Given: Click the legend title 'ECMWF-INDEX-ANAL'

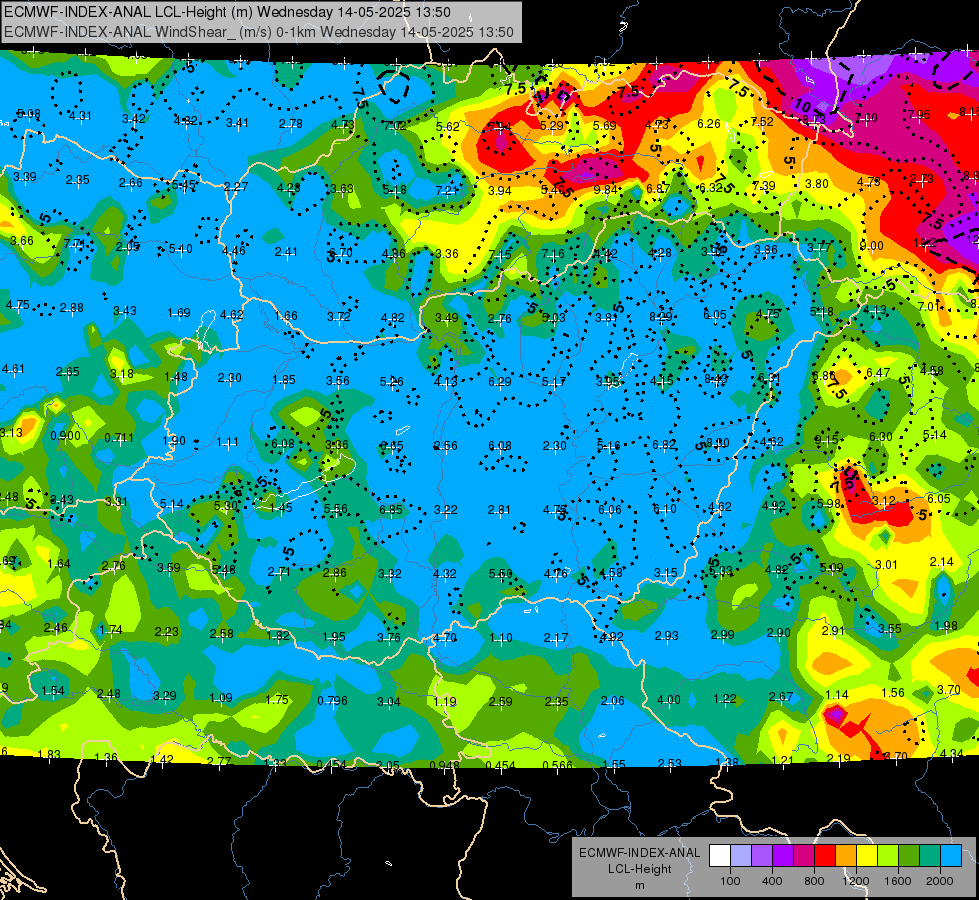Looking at the screenshot, I should click(639, 853).
